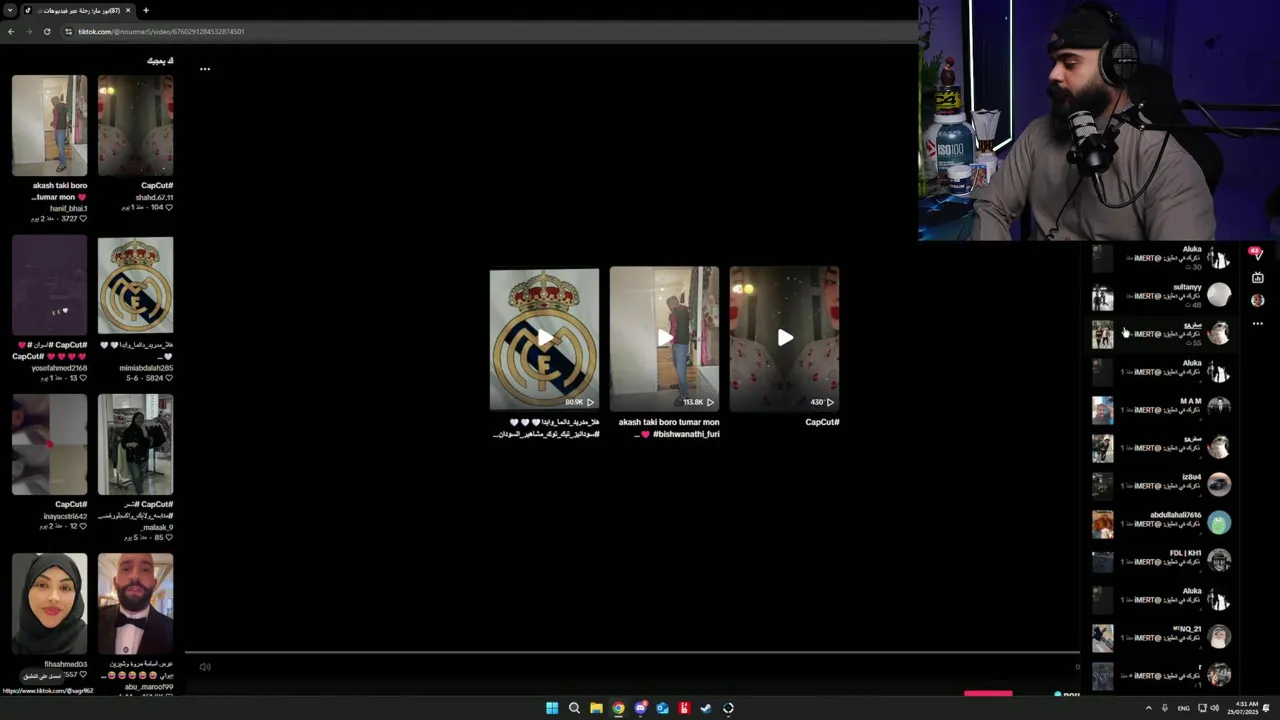
Task: Click ENG language indicator in tray
Action: 1184,708
